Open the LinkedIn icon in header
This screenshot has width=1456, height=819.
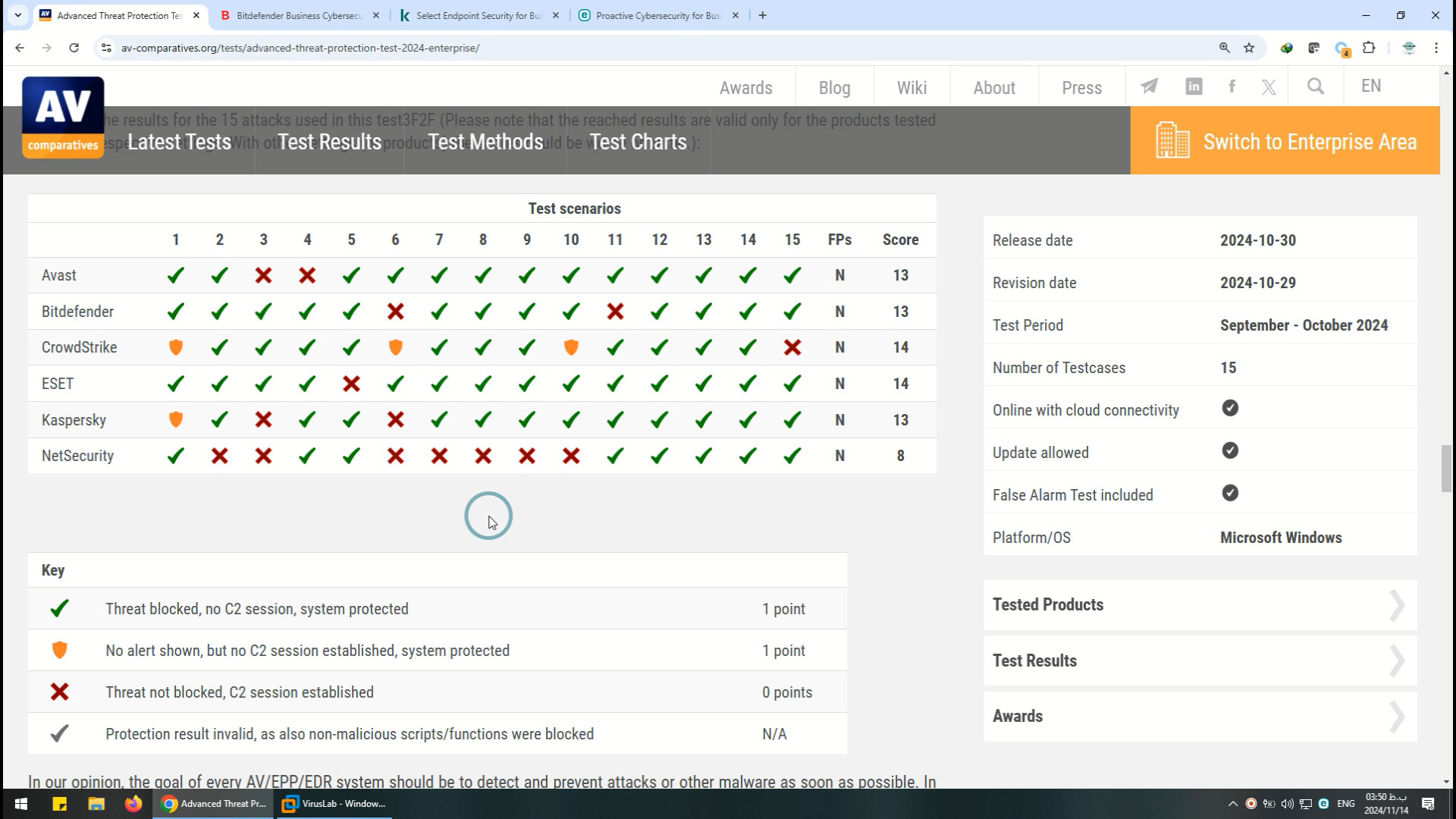point(1194,86)
